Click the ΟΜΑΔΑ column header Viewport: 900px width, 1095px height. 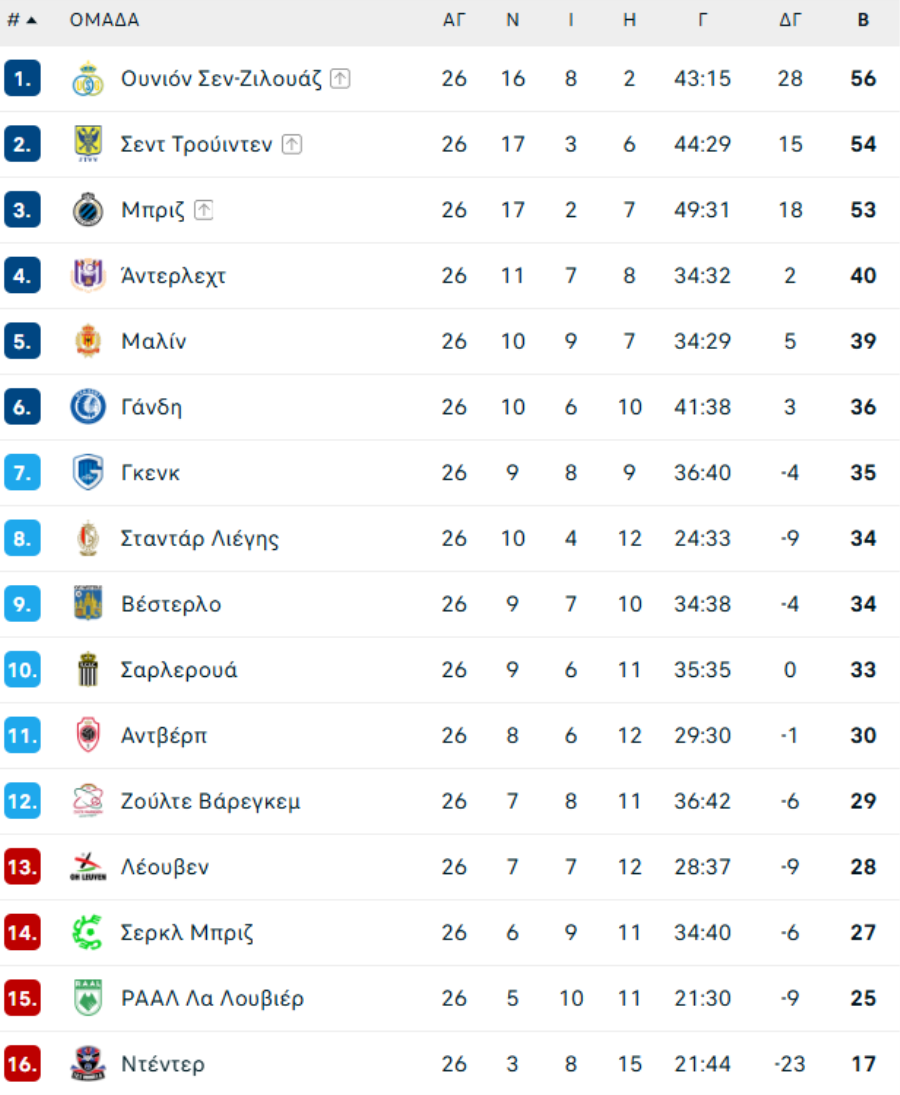104,20
